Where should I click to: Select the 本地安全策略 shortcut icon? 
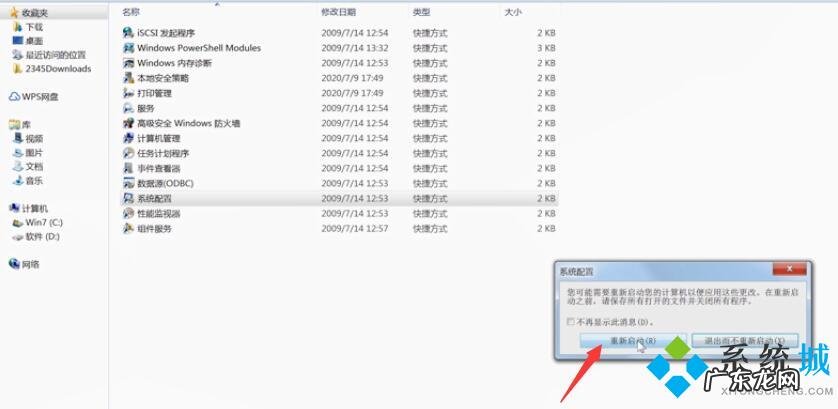click(128, 78)
